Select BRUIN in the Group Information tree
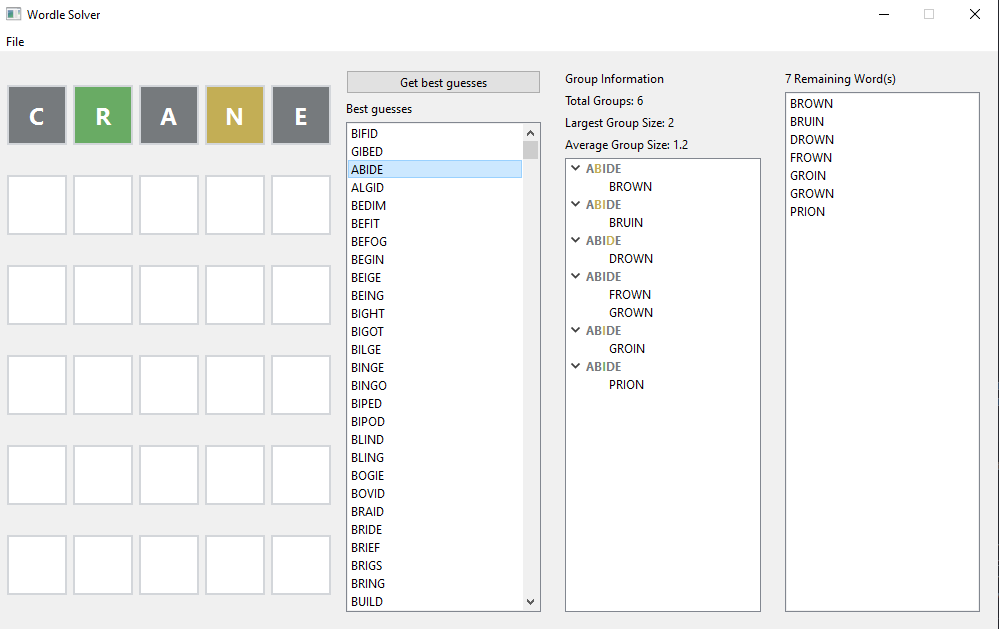The height and width of the screenshot is (629, 999). click(x=626, y=222)
